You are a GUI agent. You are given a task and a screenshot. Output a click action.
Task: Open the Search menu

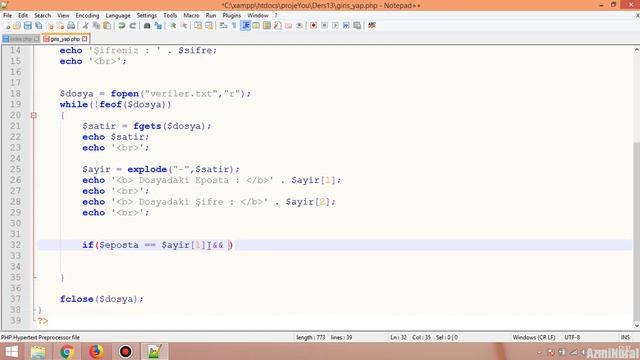(x=42, y=16)
